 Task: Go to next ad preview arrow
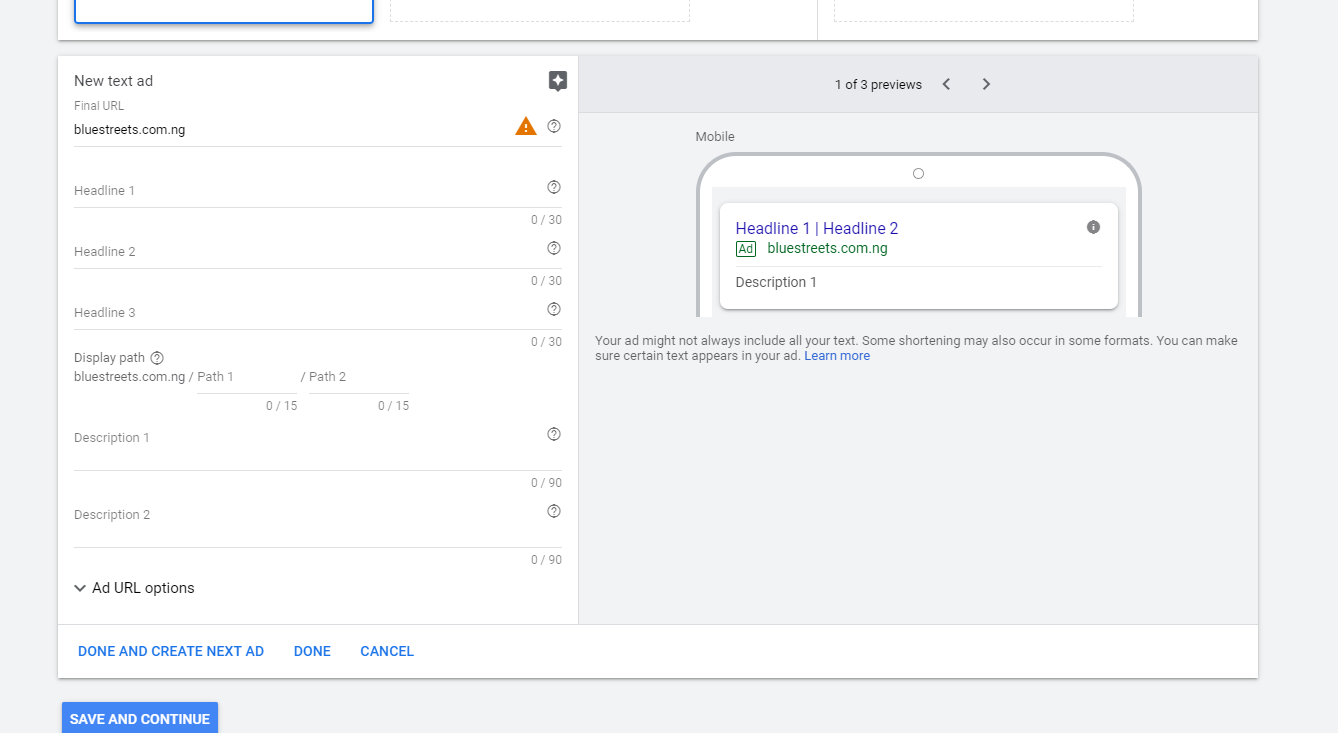pos(986,84)
